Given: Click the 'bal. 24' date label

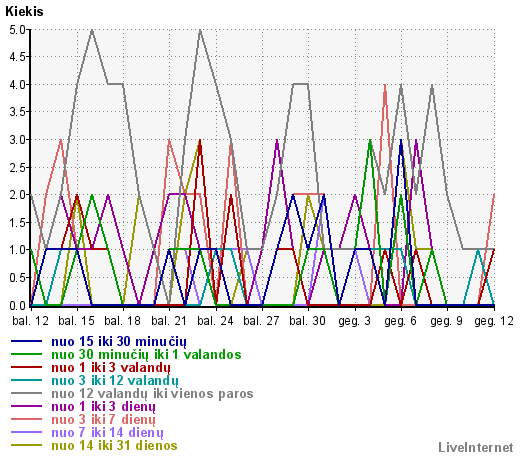Looking at the screenshot, I should [x=215, y=321].
